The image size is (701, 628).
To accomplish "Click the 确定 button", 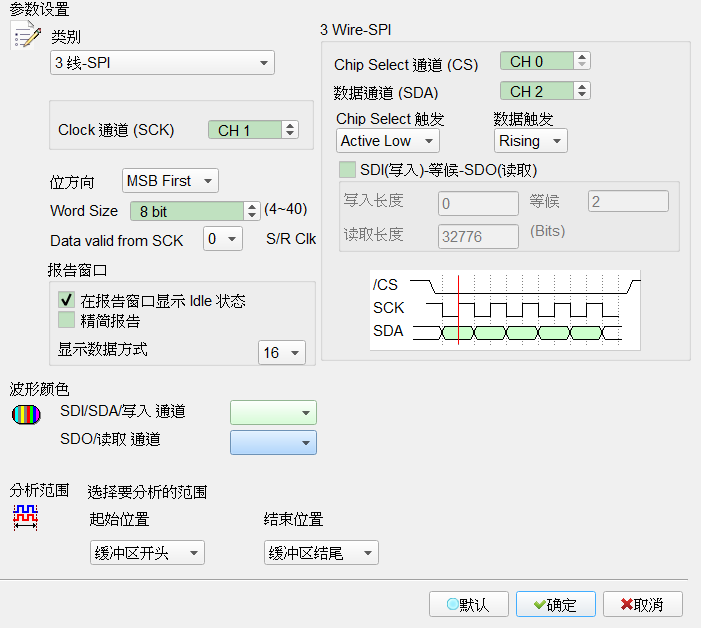I will coord(556,604).
